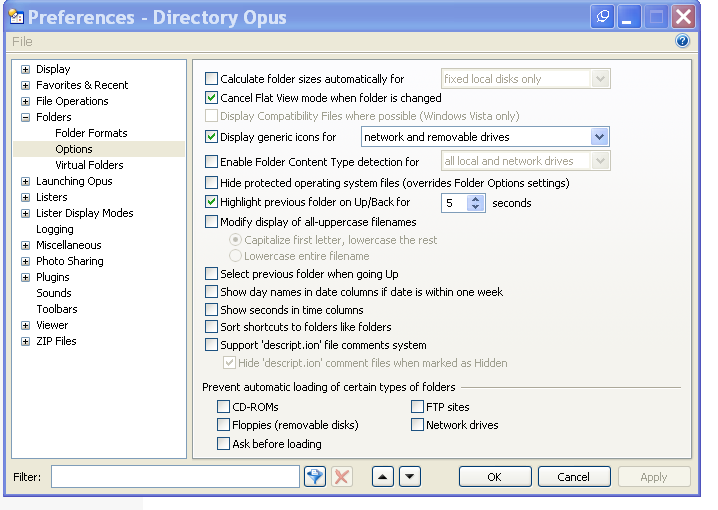Screen dimensions: 718x510
Task: Click the down arrow navigation button
Action: 410,477
